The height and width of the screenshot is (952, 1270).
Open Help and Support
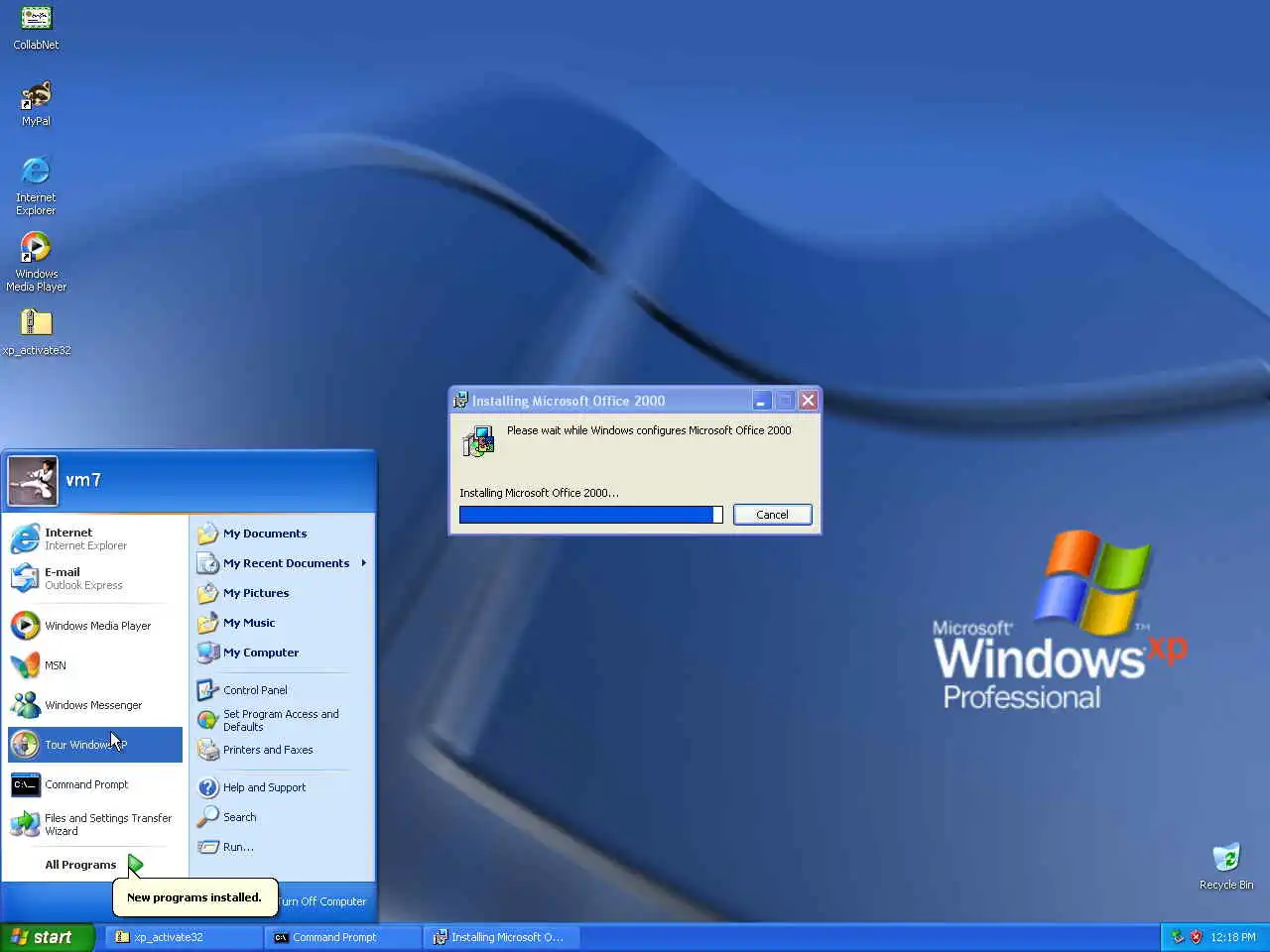[x=284, y=787]
